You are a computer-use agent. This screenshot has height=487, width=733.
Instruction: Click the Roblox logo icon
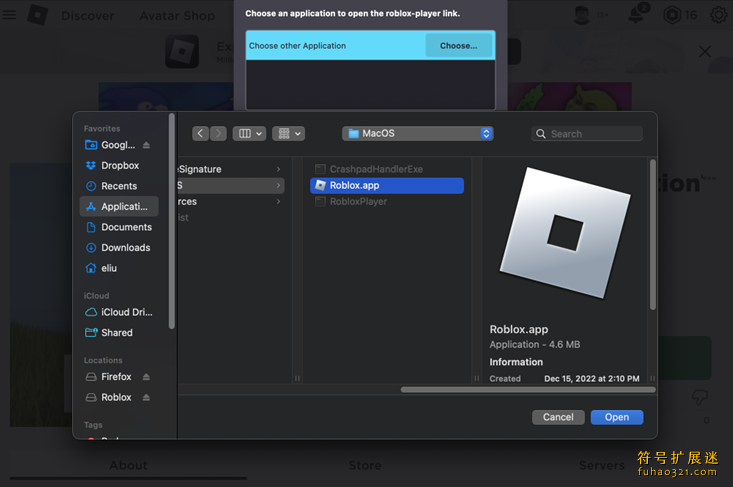tap(37, 15)
